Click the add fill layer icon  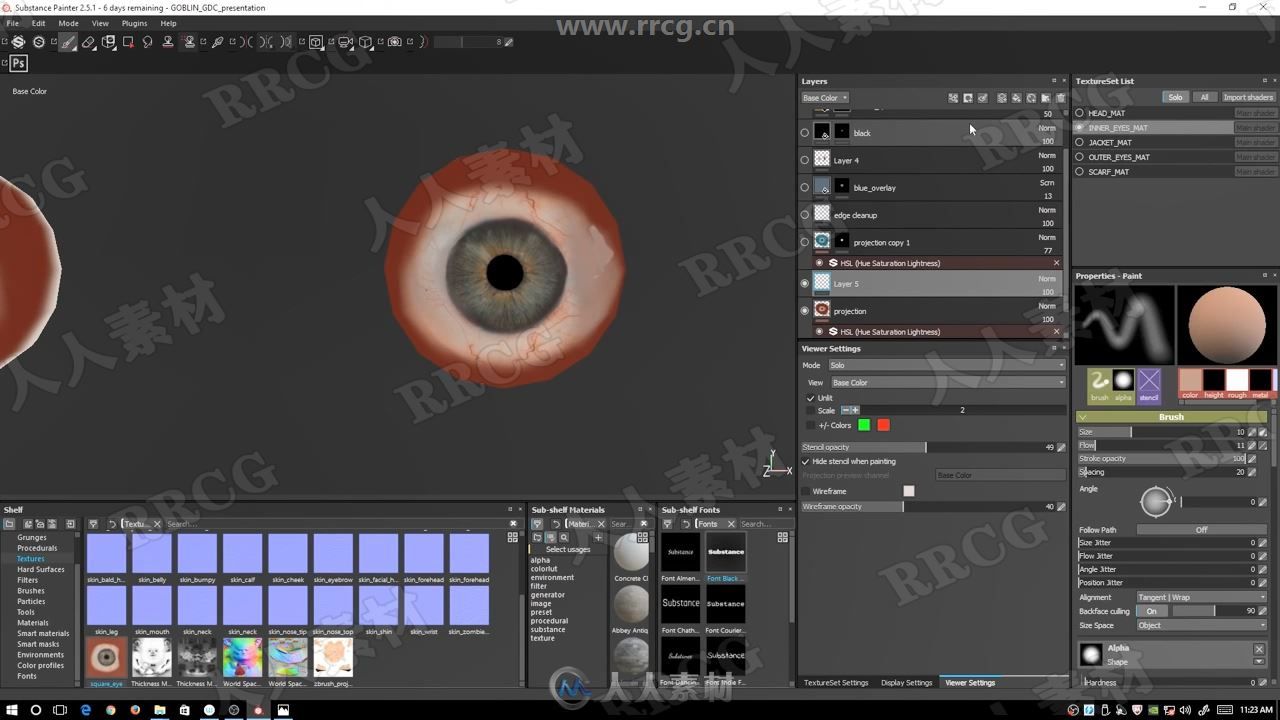click(1017, 98)
